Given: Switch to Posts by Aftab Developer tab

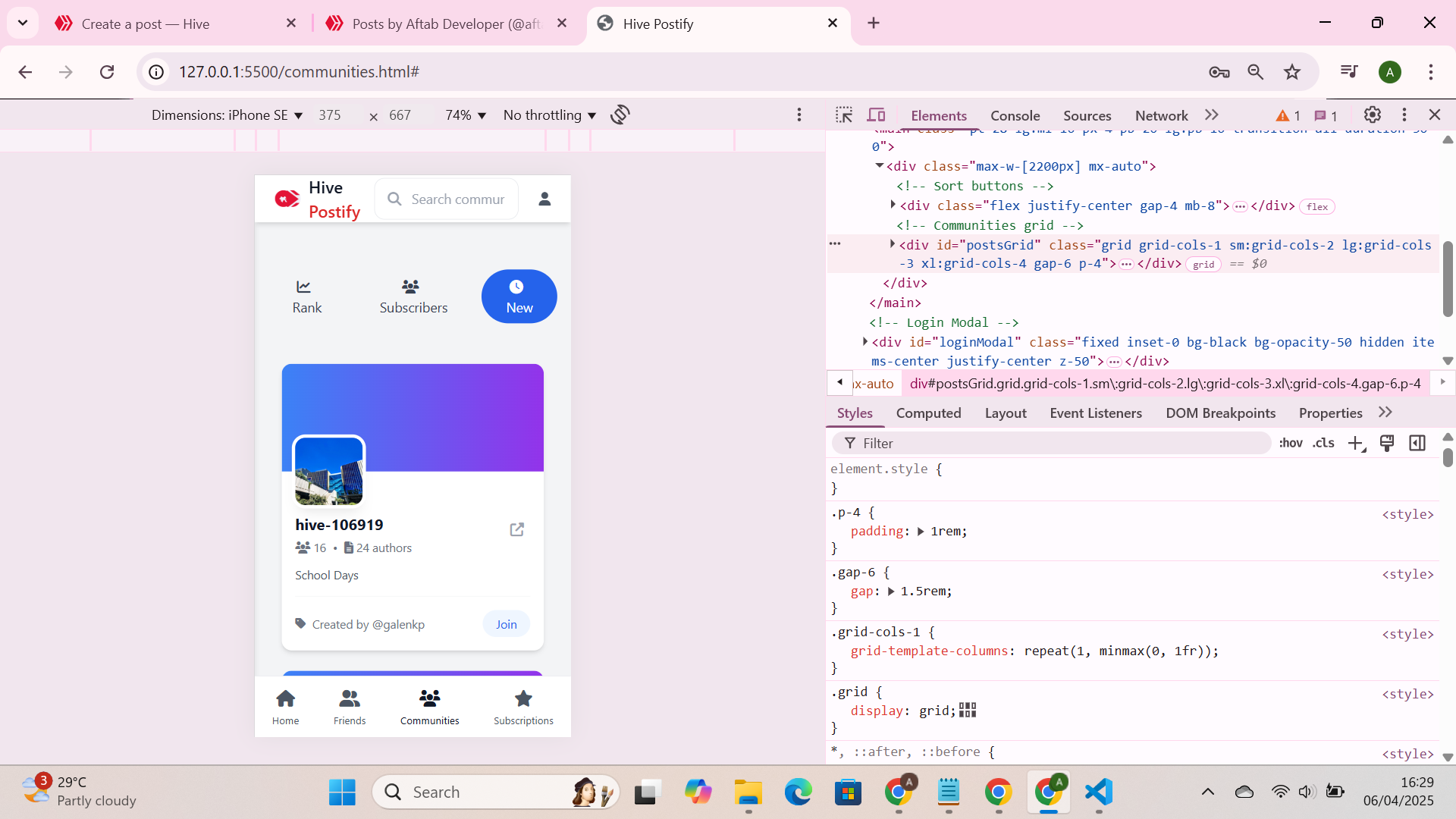Looking at the screenshot, I should click(447, 24).
